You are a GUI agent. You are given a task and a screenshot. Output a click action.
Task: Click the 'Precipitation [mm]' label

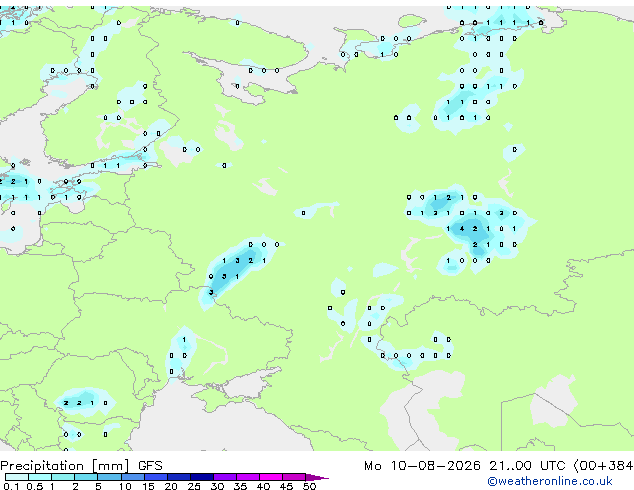[x=65, y=466]
